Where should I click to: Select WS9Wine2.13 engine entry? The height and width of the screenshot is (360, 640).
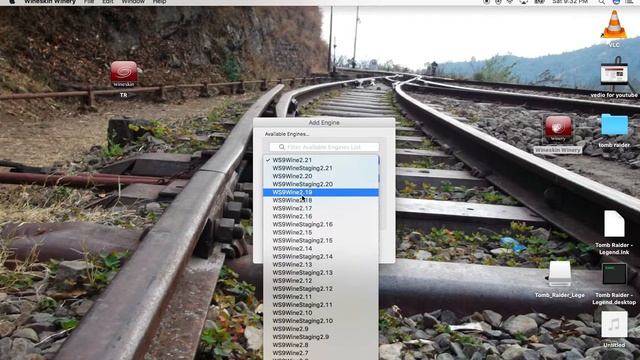(x=321, y=264)
